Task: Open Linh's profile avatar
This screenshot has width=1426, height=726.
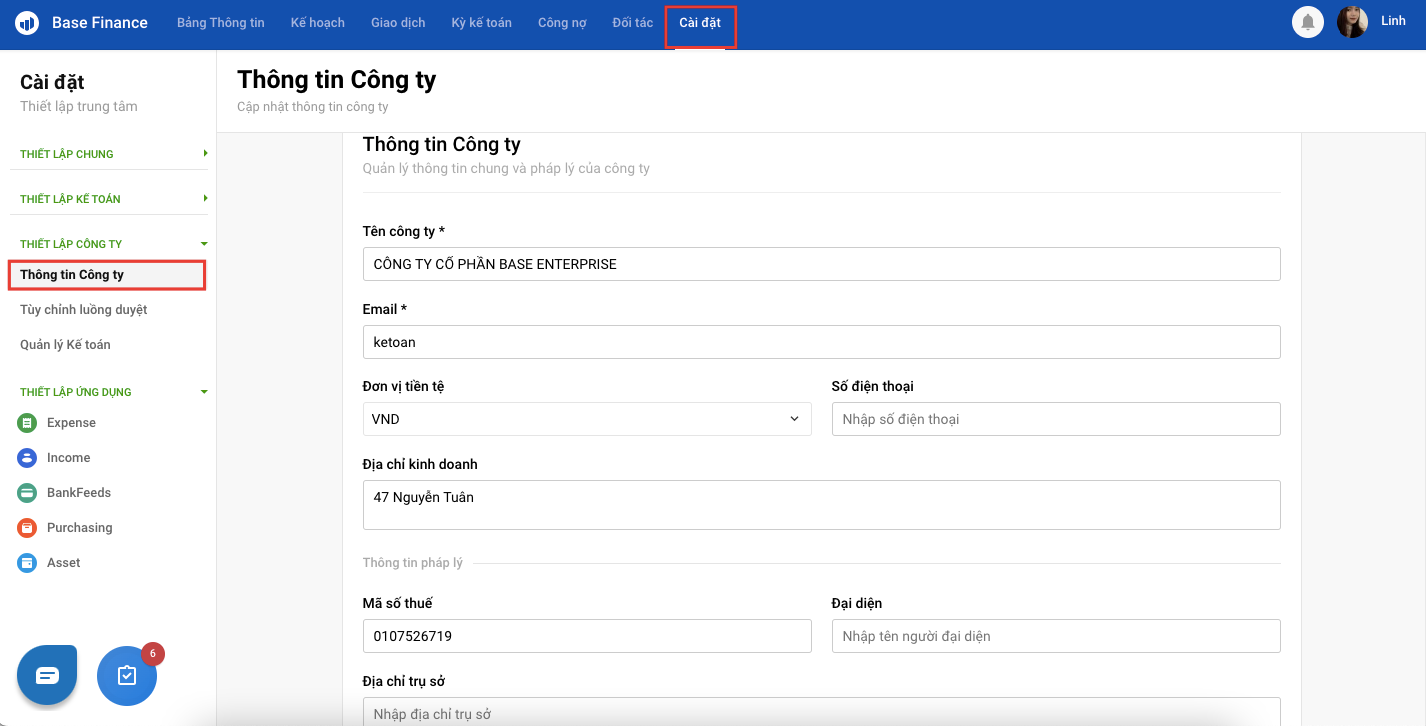Action: click(x=1352, y=22)
